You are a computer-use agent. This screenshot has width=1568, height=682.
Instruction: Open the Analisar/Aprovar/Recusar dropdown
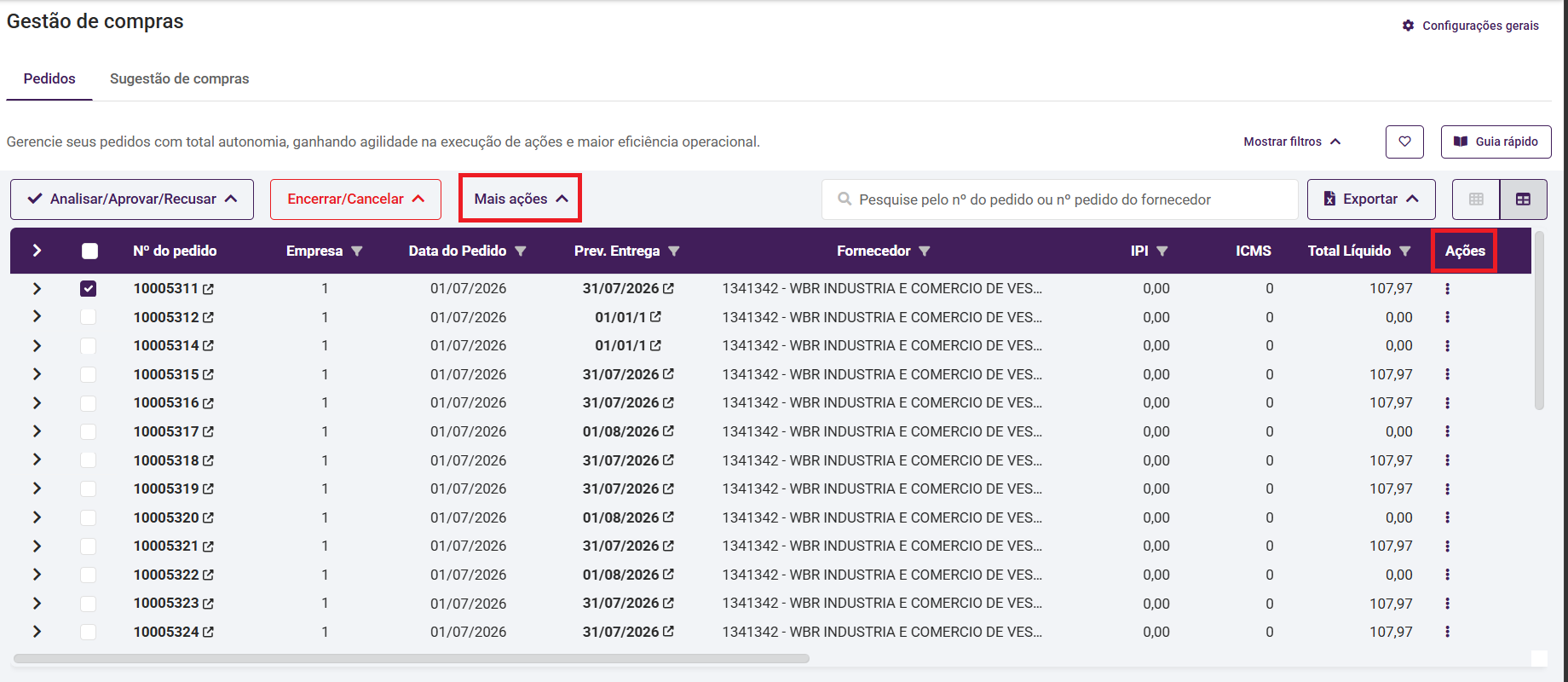(132, 199)
